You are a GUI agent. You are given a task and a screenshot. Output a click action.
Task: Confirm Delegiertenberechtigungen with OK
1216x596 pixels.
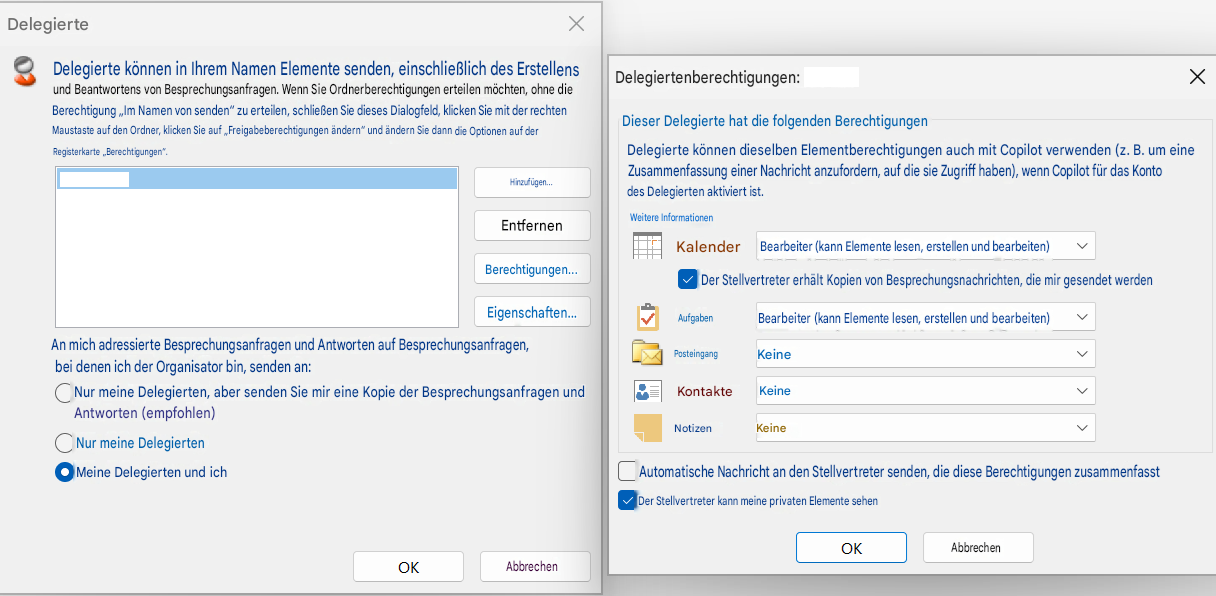(851, 548)
